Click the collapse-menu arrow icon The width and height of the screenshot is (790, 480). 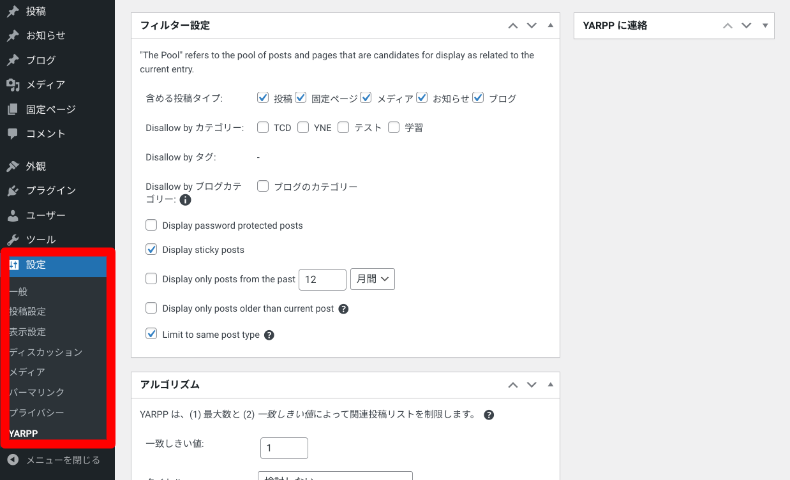point(13,460)
